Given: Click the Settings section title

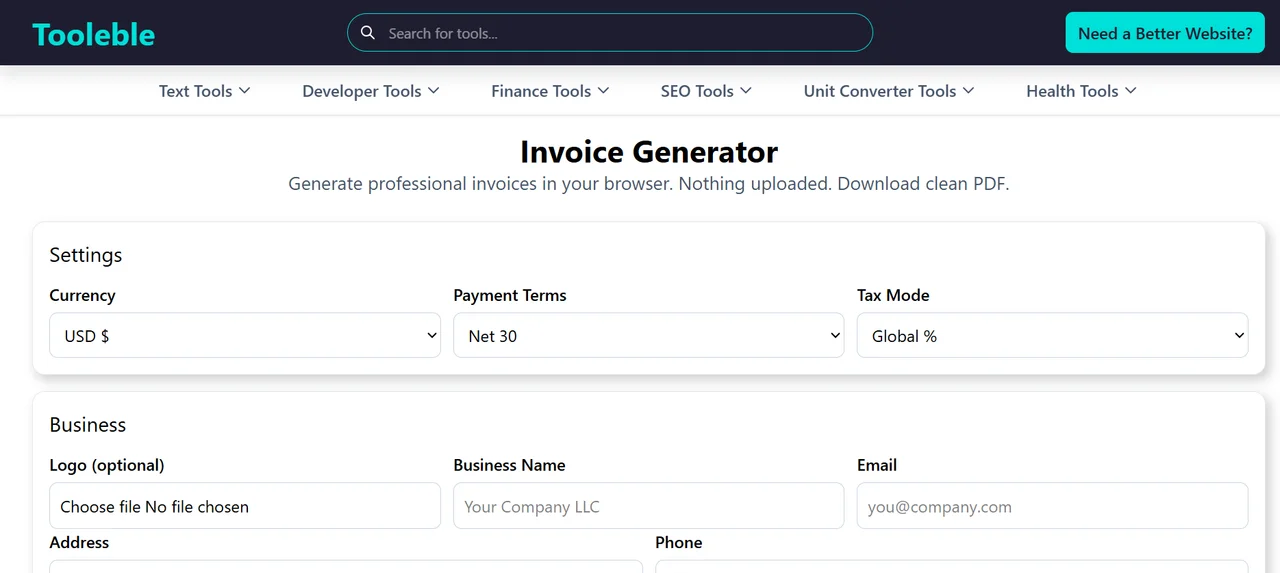Looking at the screenshot, I should [86, 255].
